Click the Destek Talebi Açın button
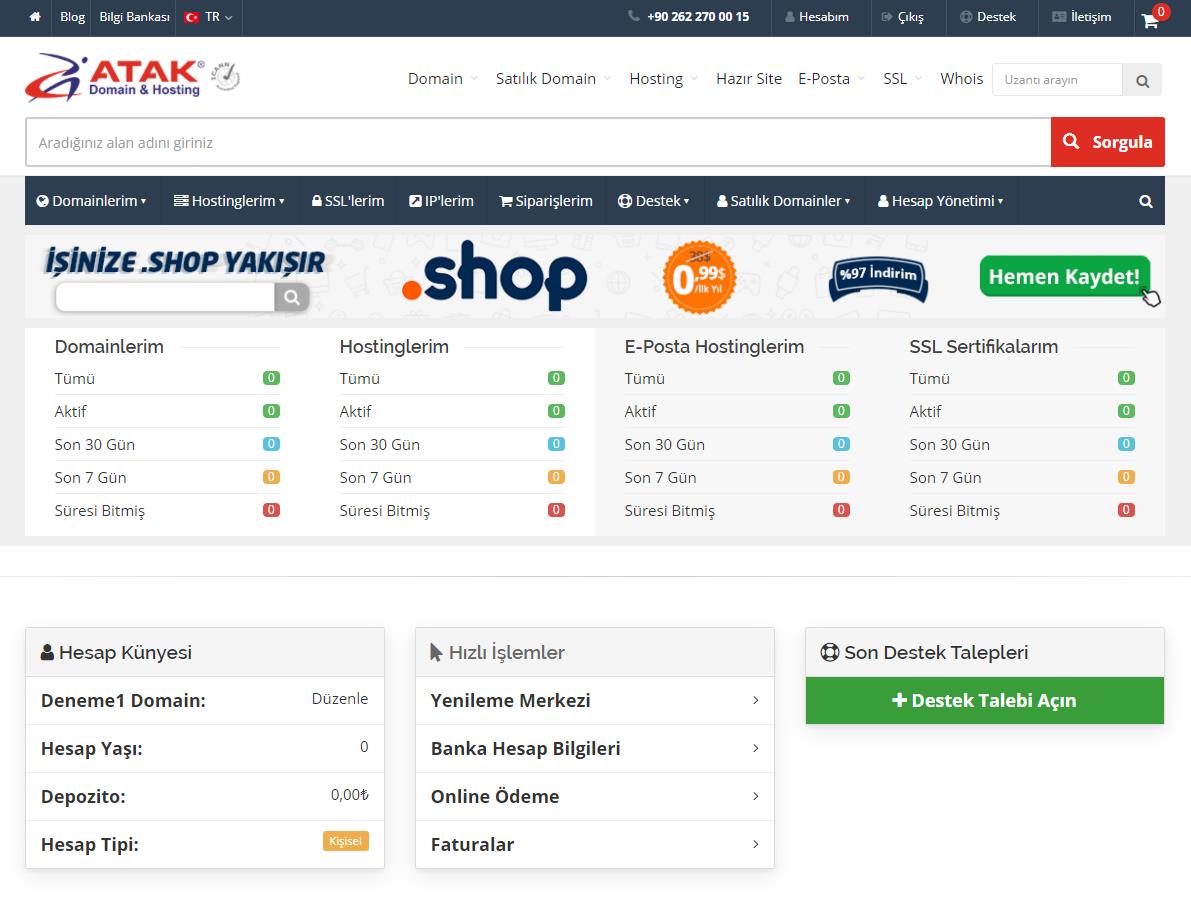Image resolution: width=1191 pixels, height=906 pixels. 984,700
